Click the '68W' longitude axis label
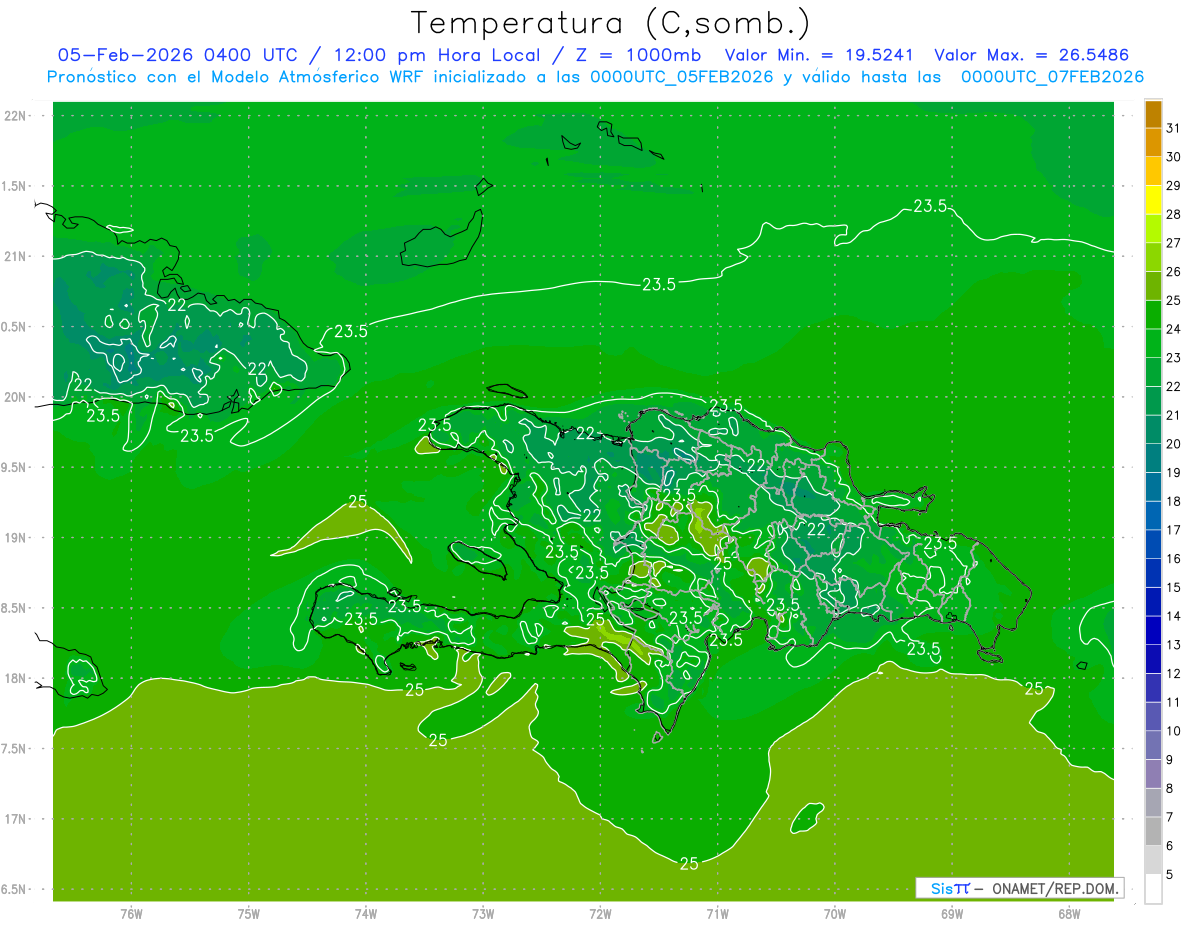The height and width of the screenshot is (927, 1200). [x=1068, y=913]
